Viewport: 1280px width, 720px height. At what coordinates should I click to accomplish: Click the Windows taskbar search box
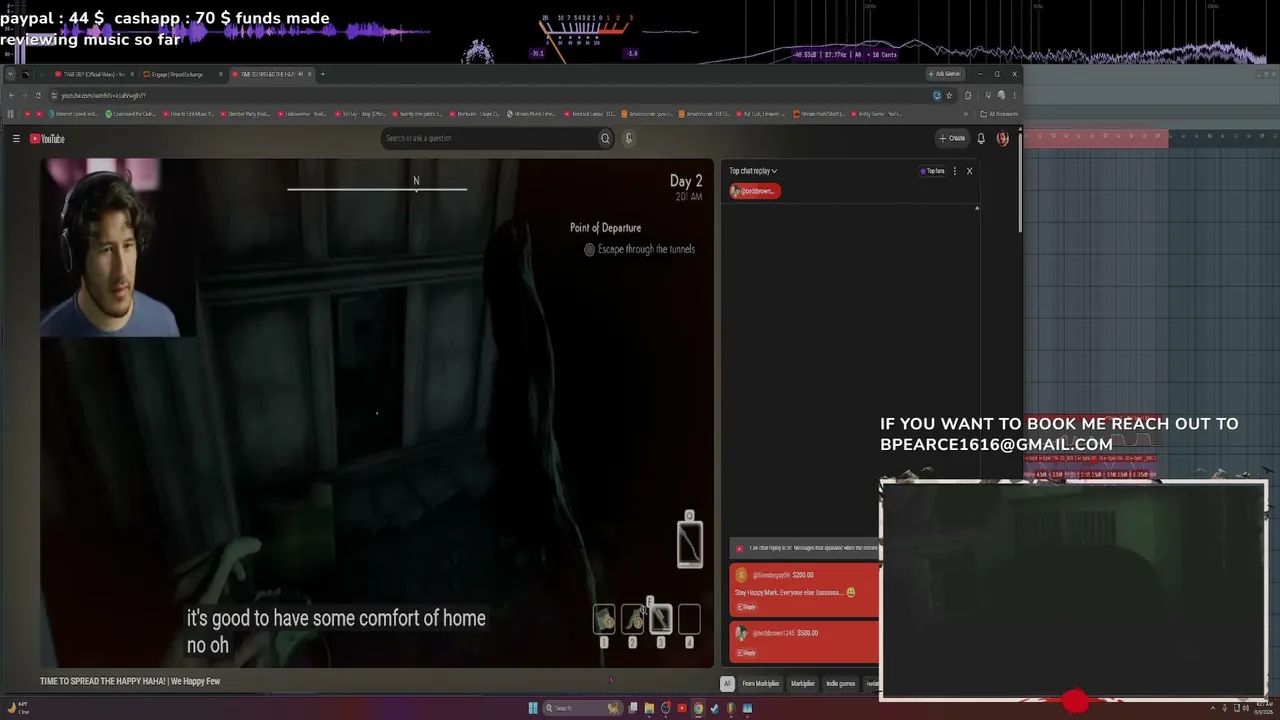click(583, 709)
